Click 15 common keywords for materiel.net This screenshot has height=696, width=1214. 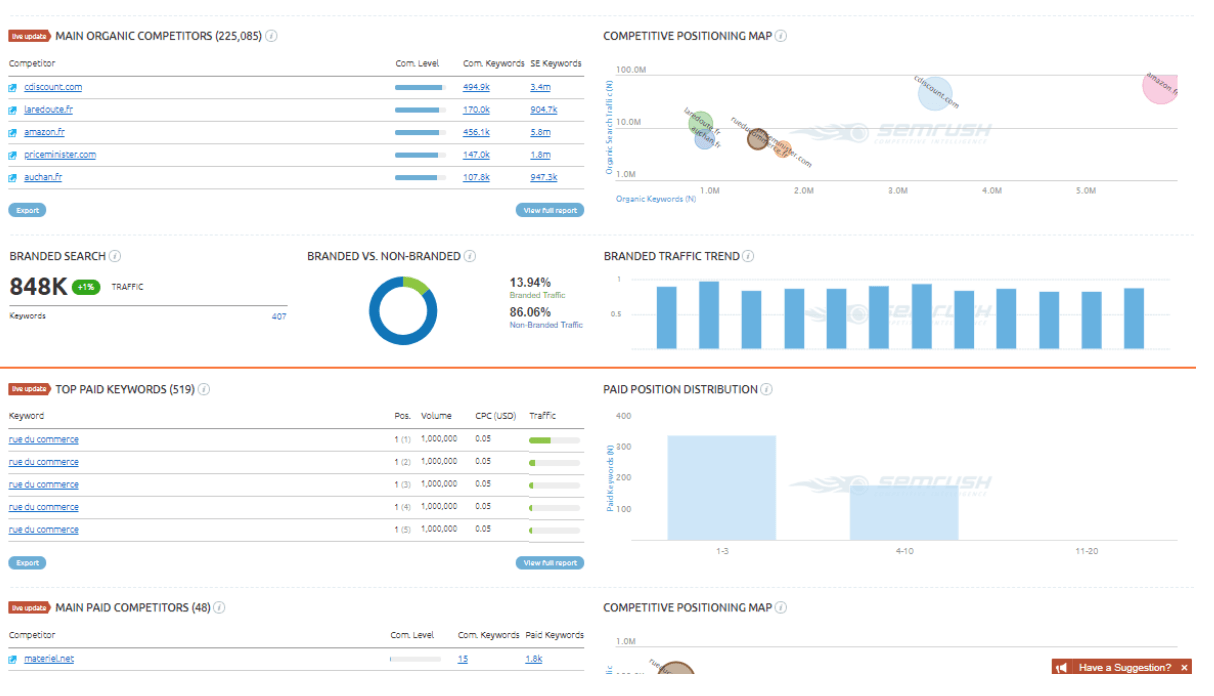coord(463,659)
